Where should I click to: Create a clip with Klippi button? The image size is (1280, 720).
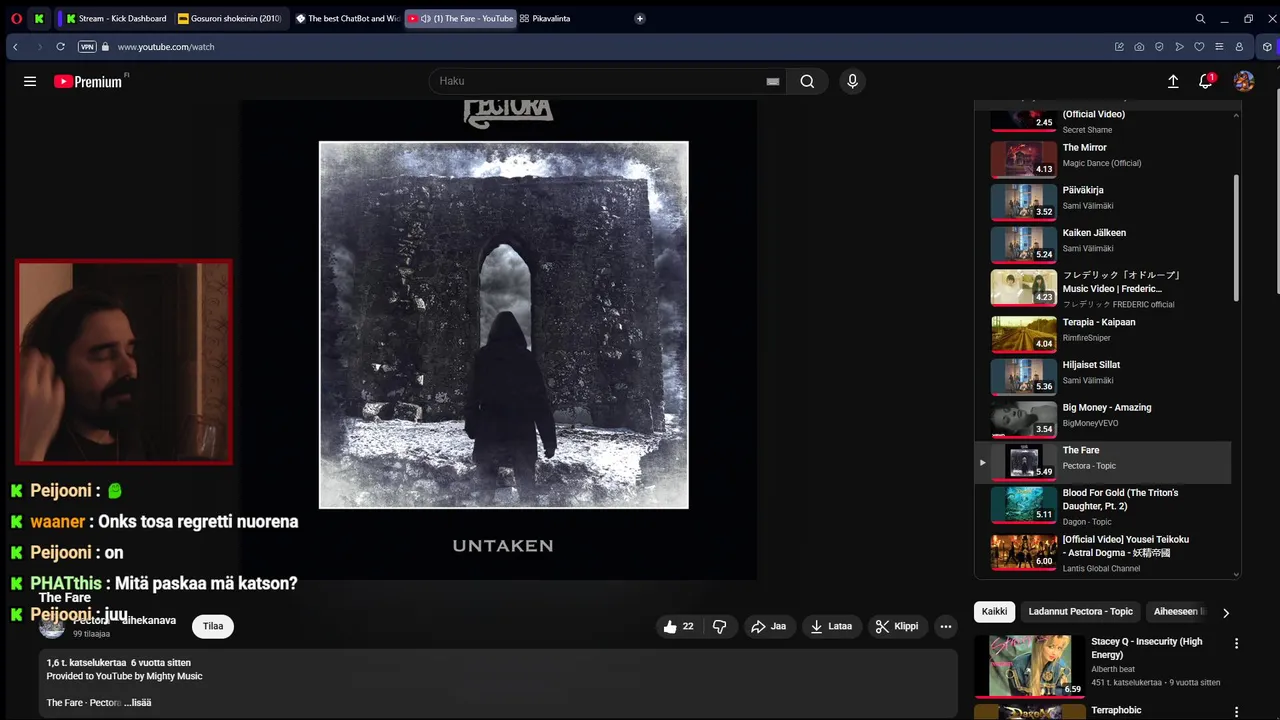point(897,627)
